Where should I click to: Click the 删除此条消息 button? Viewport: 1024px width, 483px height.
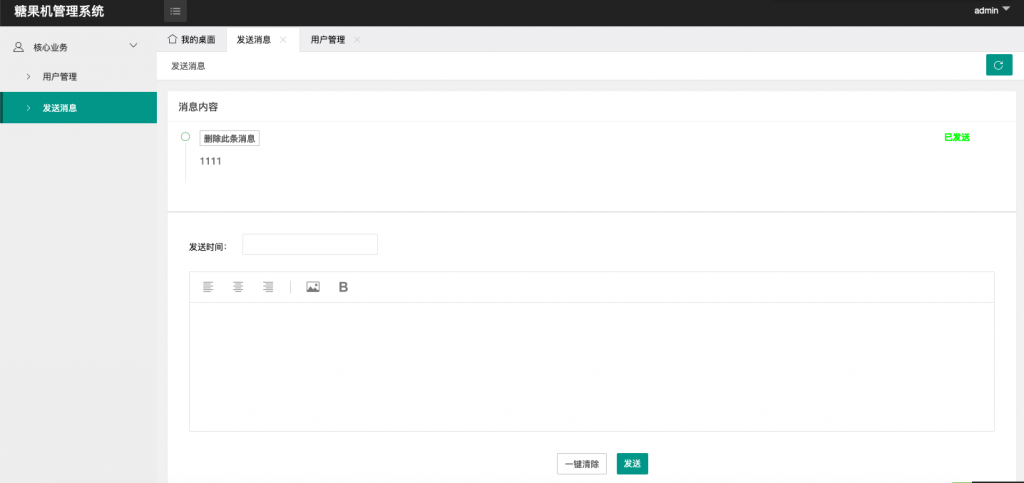click(x=229, y=138)
